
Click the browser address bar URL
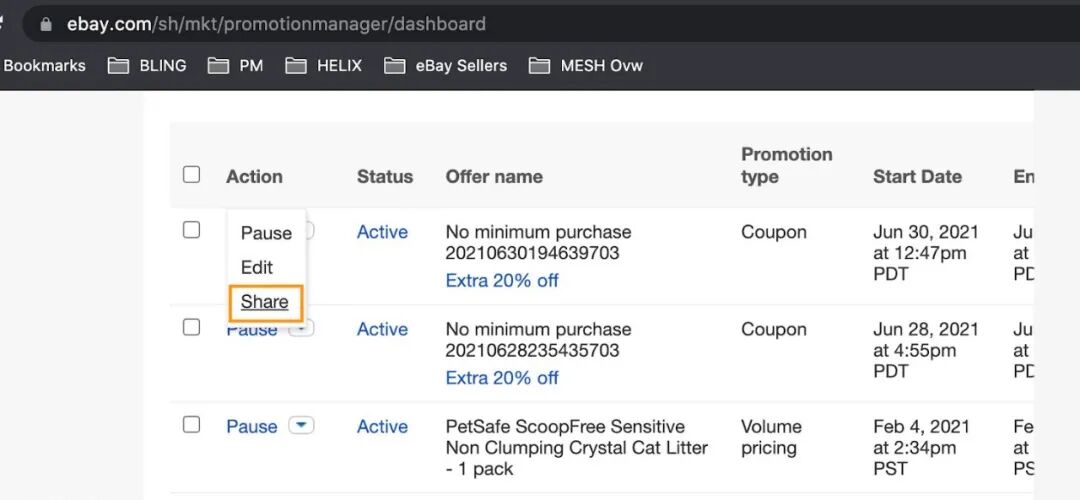(x=276, y=24)
